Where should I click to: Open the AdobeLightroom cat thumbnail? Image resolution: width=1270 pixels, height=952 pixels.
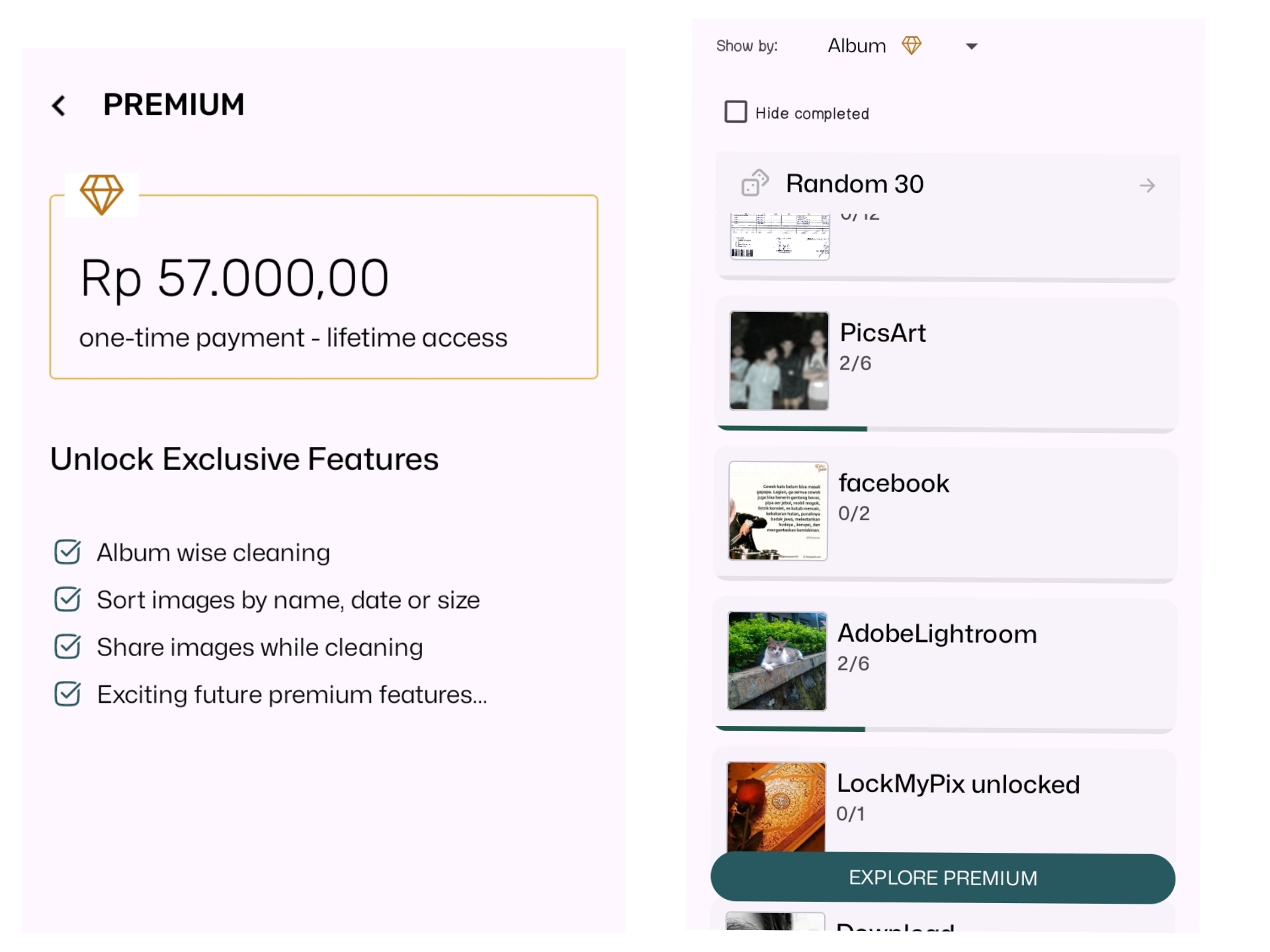[777, 661]
